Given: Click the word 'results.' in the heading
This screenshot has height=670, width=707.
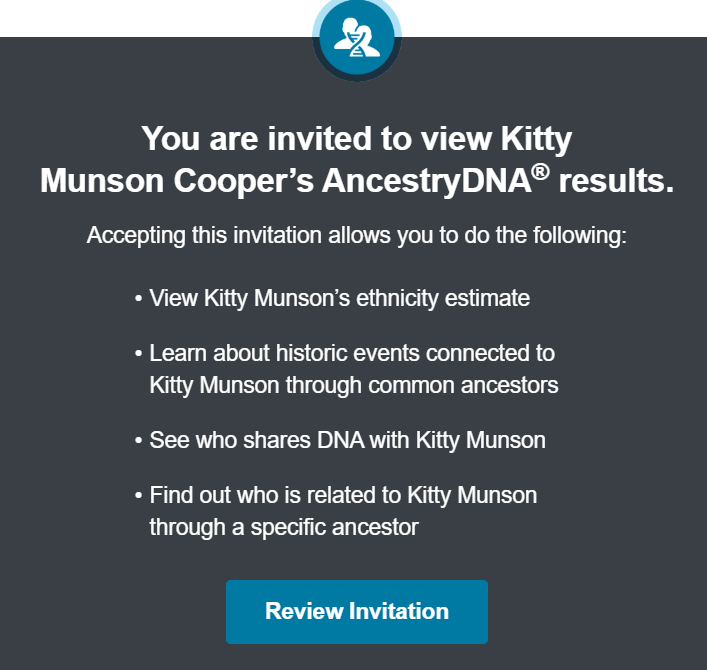Looking at the screenshot, I should coord(616,181).
